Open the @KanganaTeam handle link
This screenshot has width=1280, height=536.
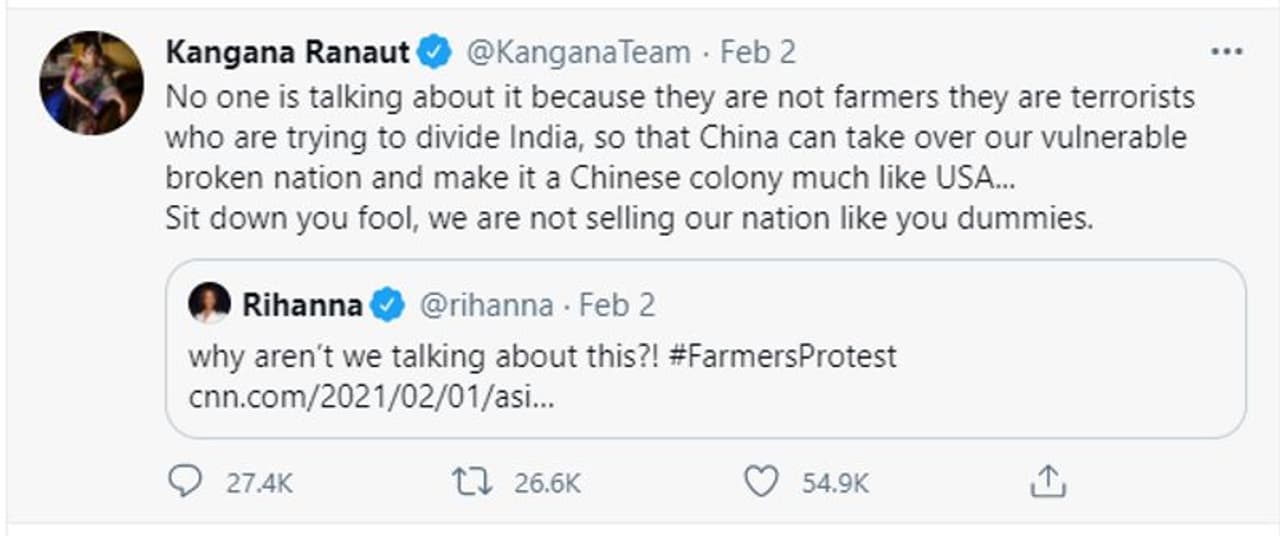pyautogui.click(x=579, y=52)
